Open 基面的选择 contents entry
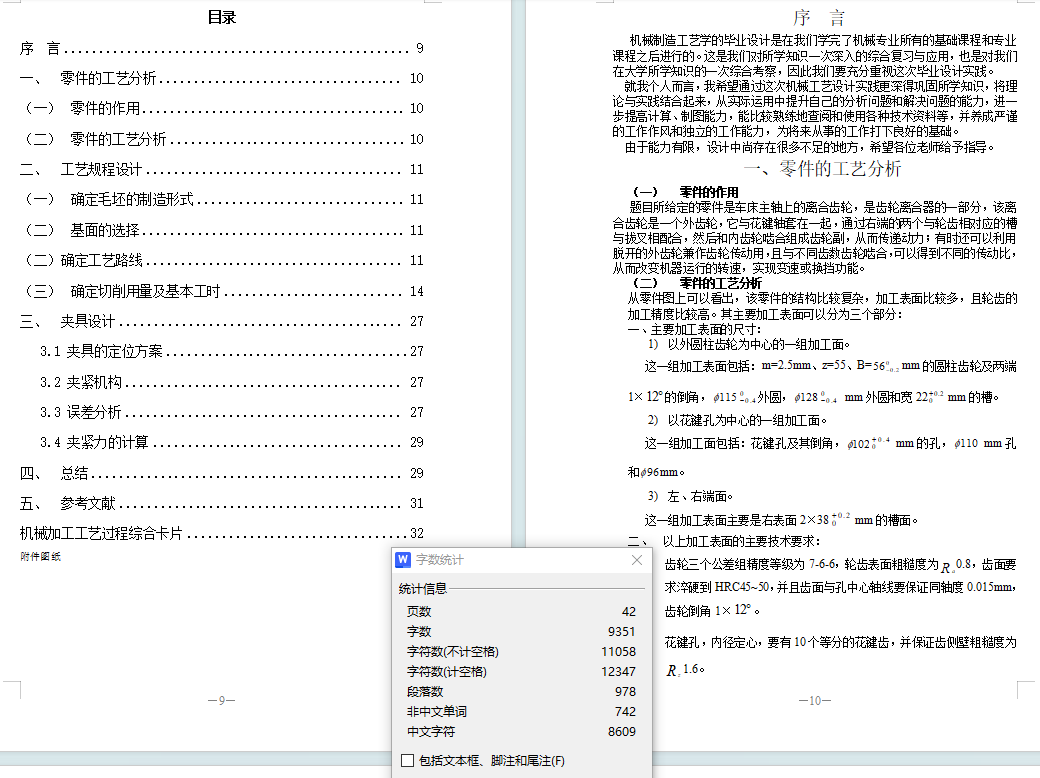 222,230
